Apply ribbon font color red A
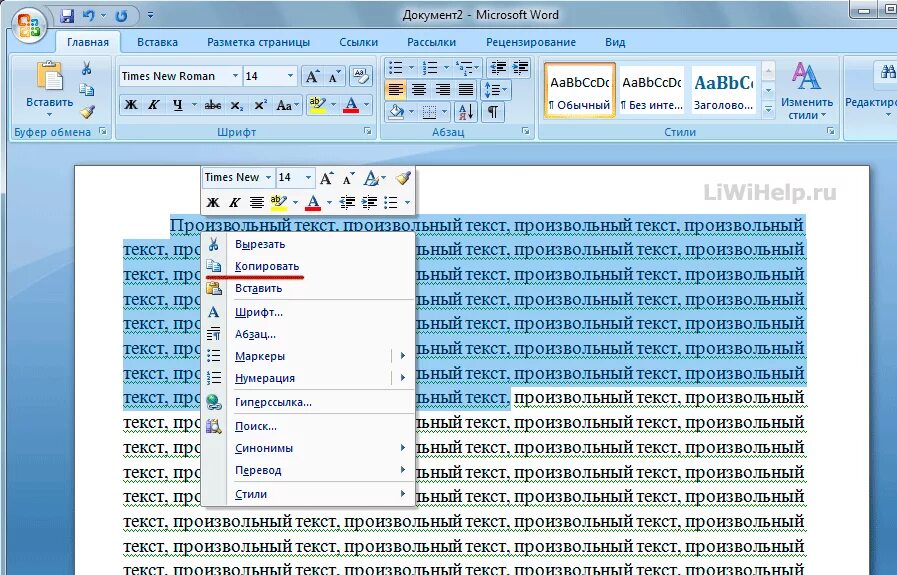 coord(351,105)
